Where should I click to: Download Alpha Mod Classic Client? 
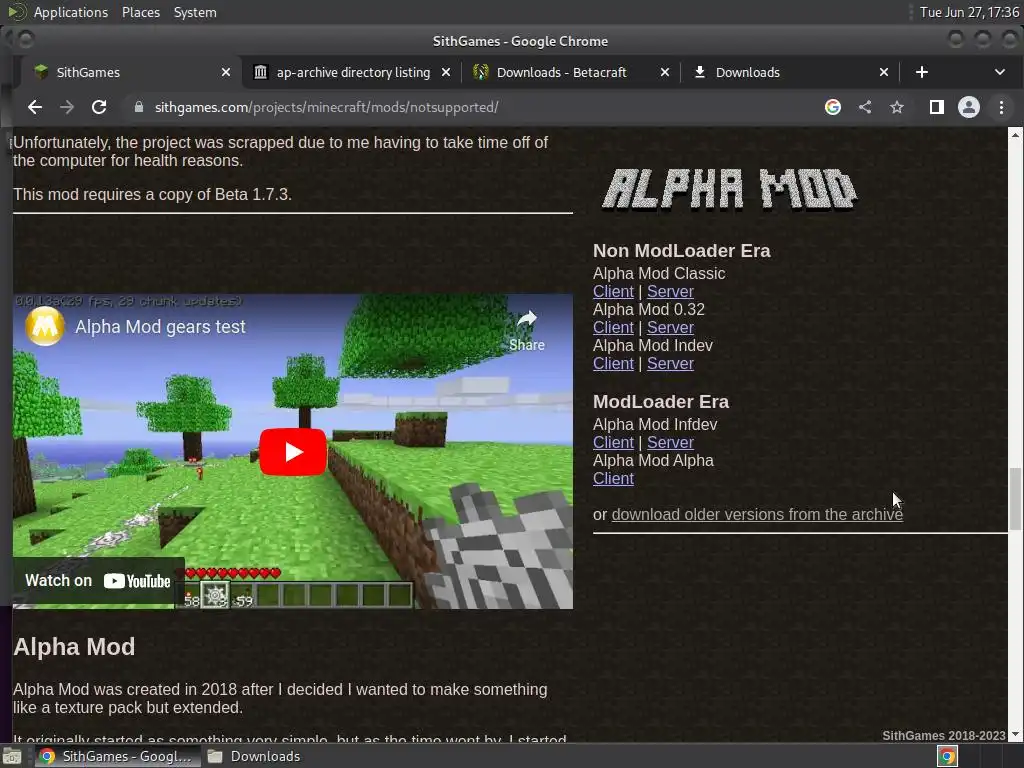[613, 291]
